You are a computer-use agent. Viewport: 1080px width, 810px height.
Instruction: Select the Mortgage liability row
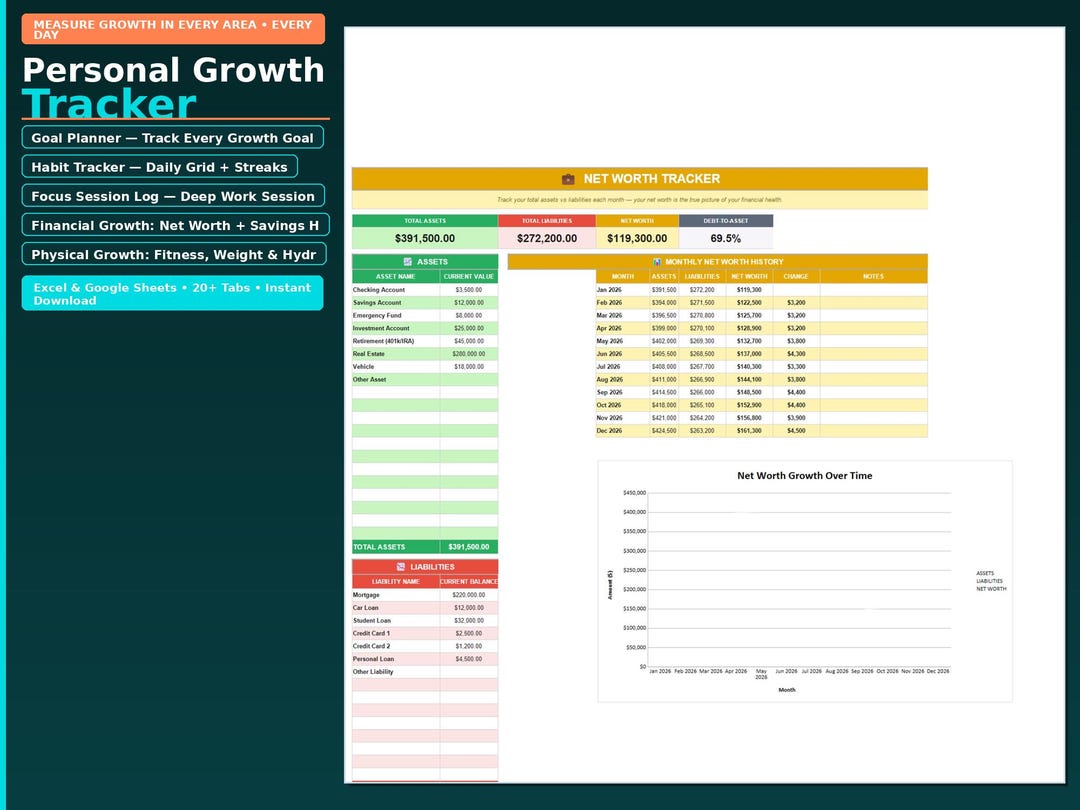(425, 595)
